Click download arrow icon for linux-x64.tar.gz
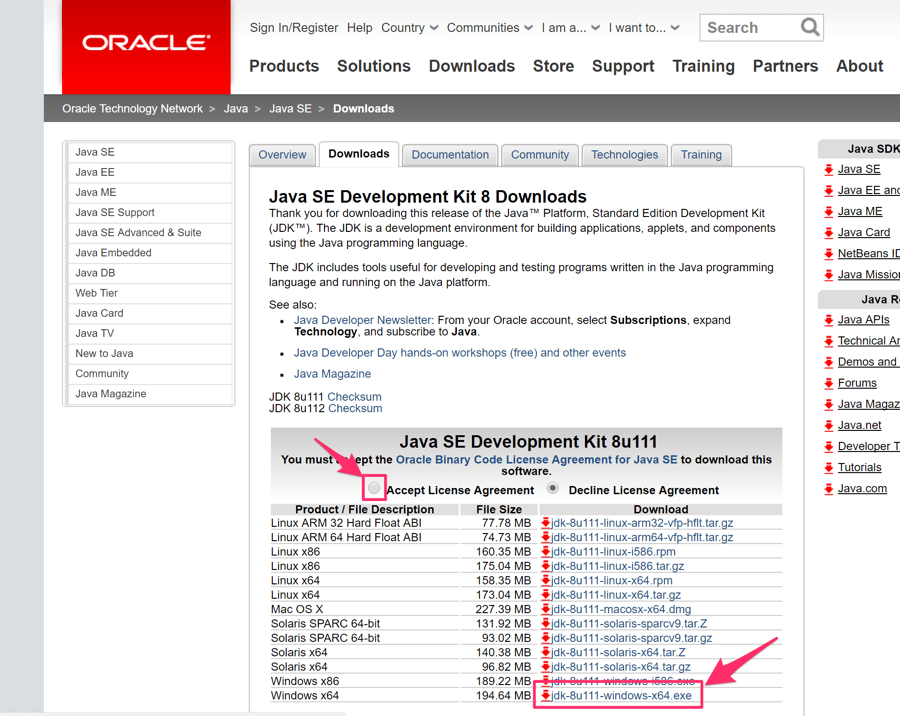The height and width of the screenshot is (716, 900). [545, 595]
